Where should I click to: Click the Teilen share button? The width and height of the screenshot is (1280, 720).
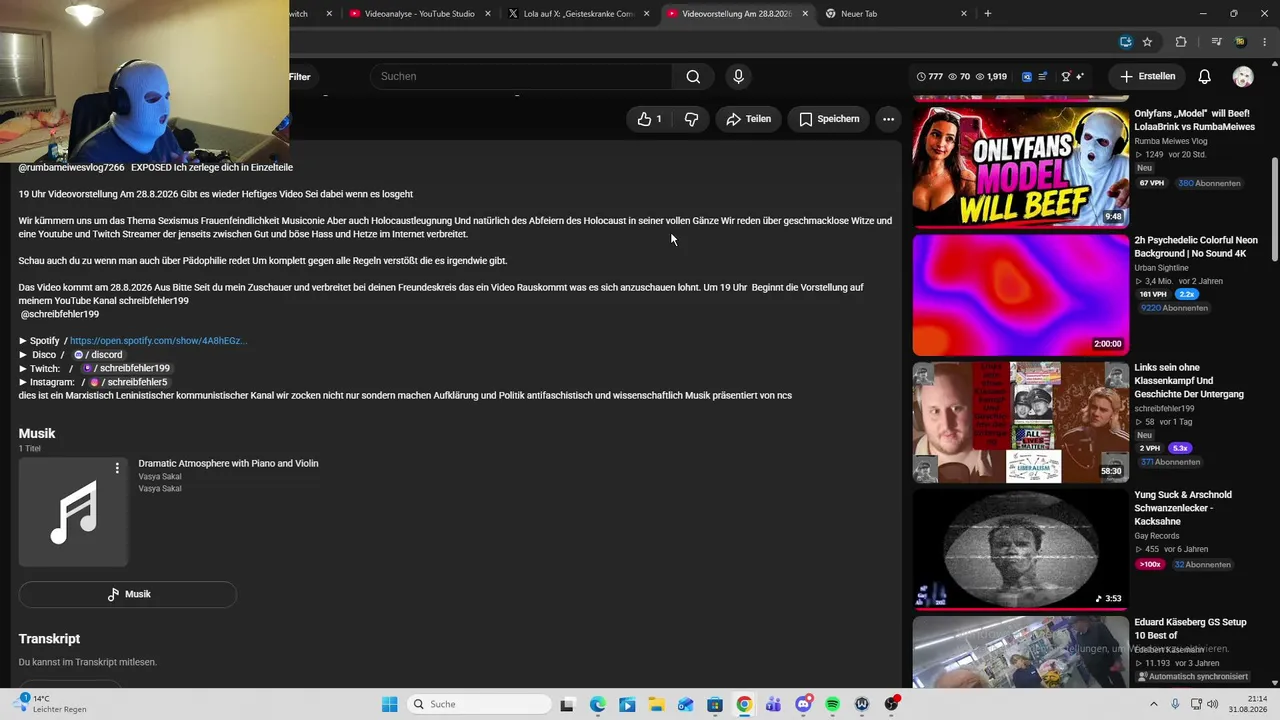click(748, 119)
